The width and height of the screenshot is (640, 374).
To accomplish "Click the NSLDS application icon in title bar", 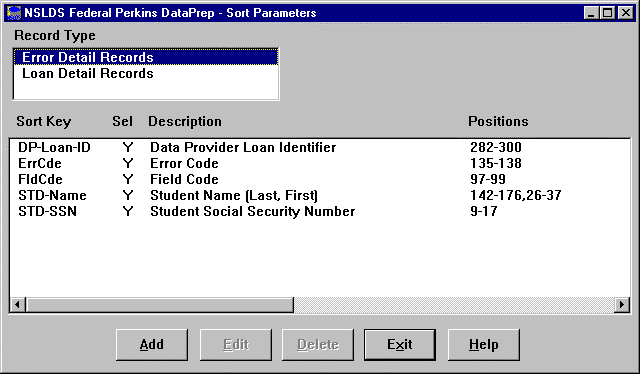I will 14,13.
